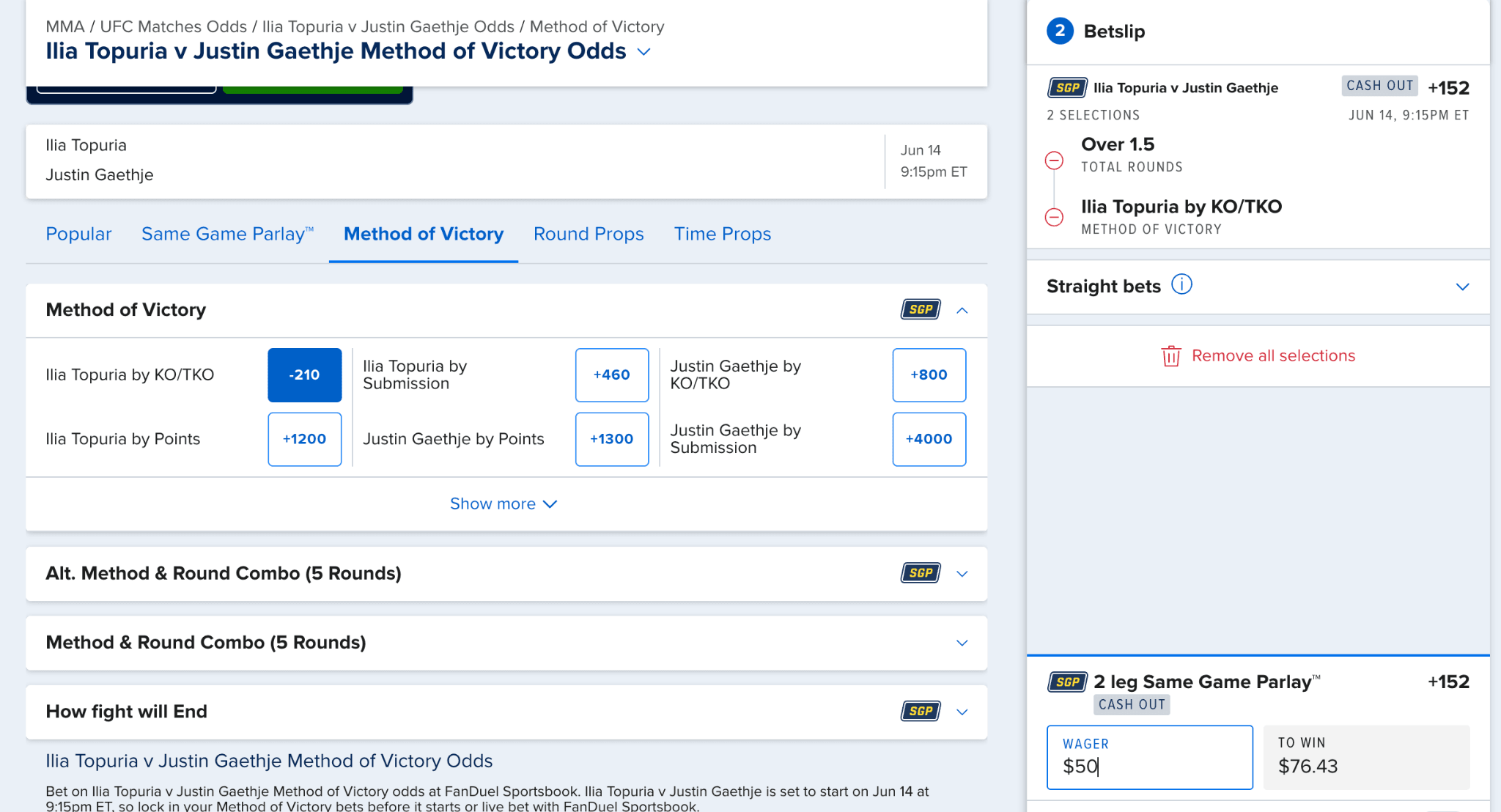Deselect Ilia Topuria by KO/TKO -210 odds
The width and height of the screenshot is (1501, 812).
304,375
